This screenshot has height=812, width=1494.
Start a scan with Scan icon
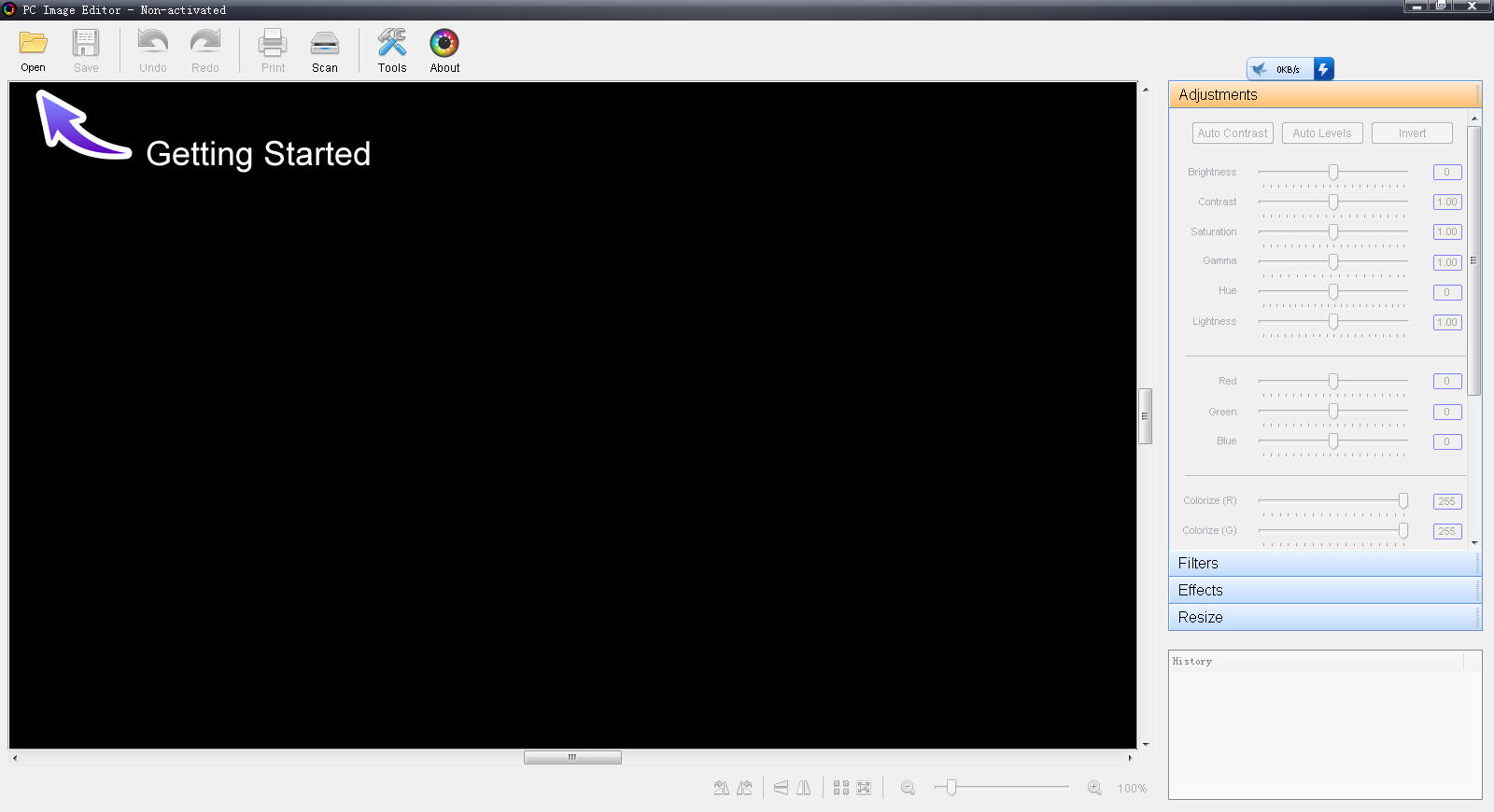325,44
